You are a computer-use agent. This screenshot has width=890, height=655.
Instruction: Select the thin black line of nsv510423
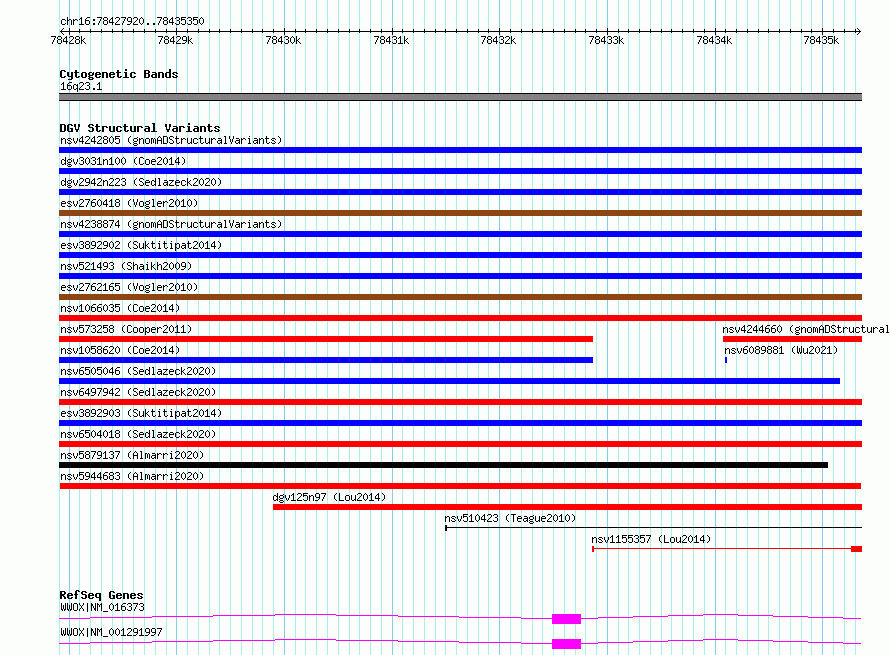tap(653, 528)
